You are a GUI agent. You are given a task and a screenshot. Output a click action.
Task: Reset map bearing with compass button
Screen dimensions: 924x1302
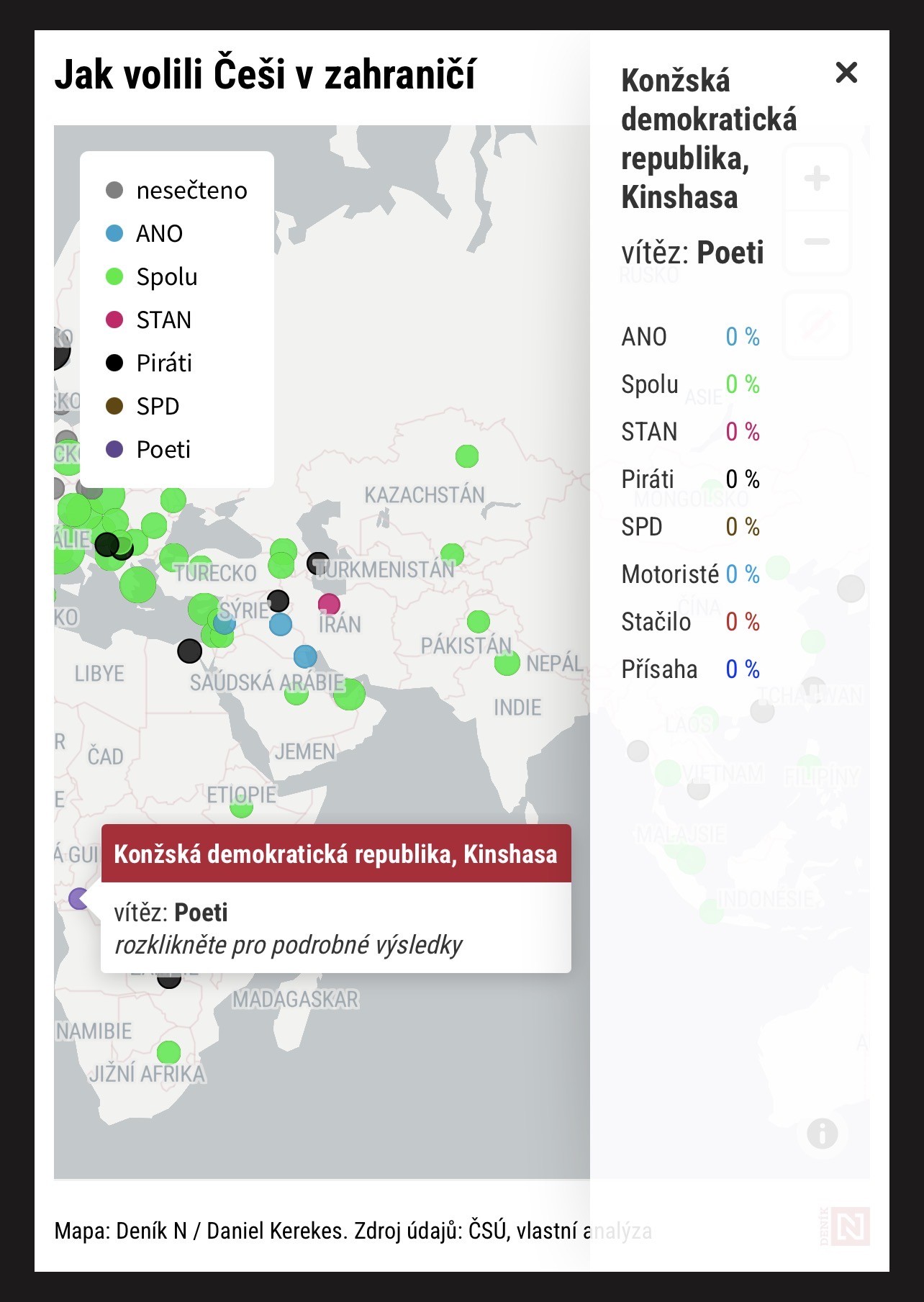817,325
